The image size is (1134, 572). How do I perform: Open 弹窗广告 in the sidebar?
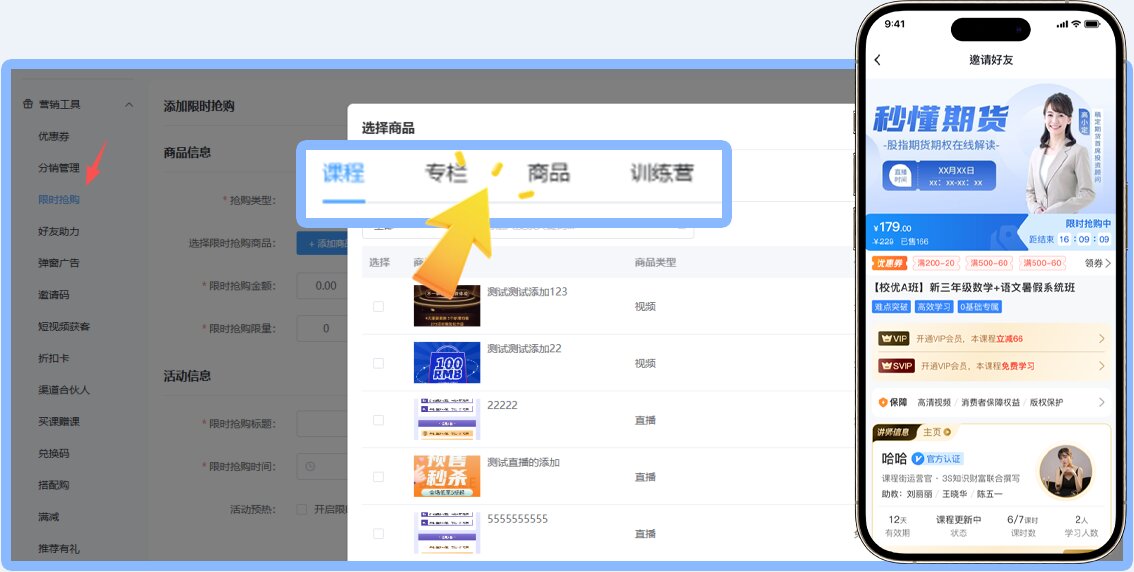pos(59,262)
